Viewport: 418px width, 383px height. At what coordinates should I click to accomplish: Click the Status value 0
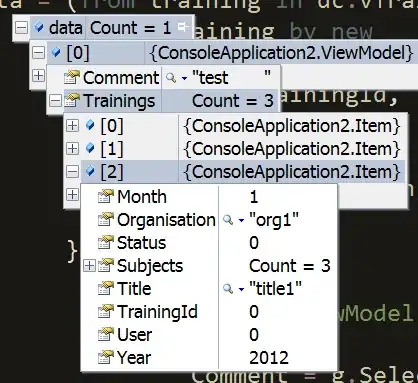254,243
